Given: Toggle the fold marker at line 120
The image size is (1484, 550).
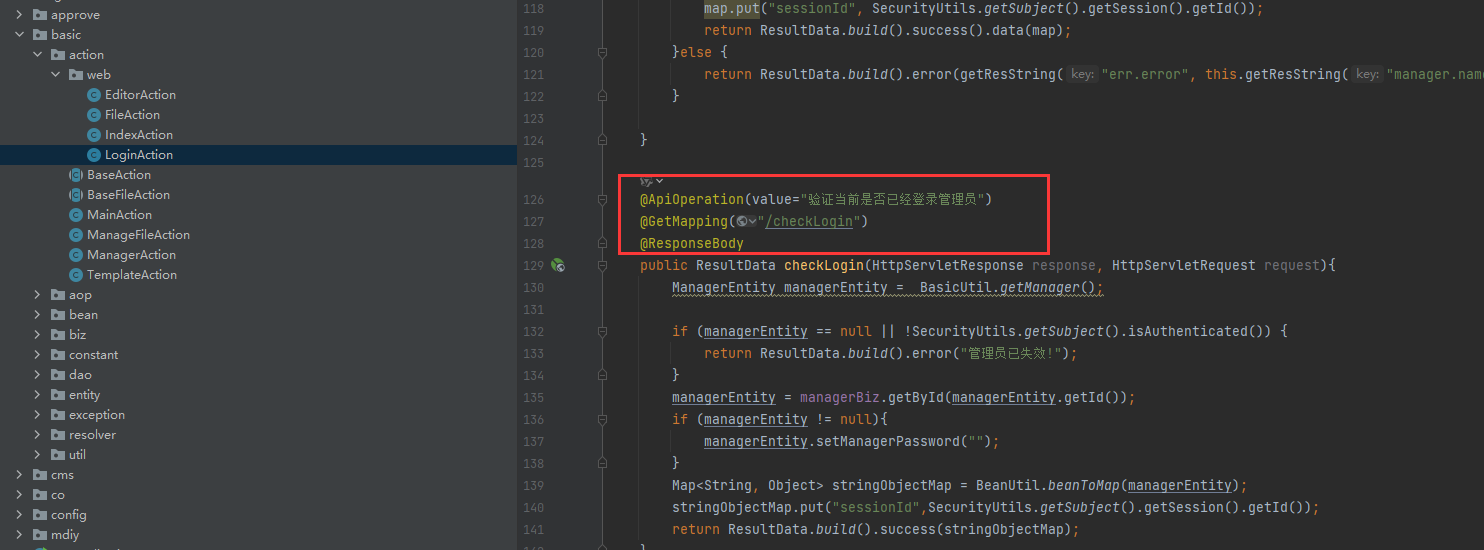Looking at the screenshot, I should coord(602,52).
